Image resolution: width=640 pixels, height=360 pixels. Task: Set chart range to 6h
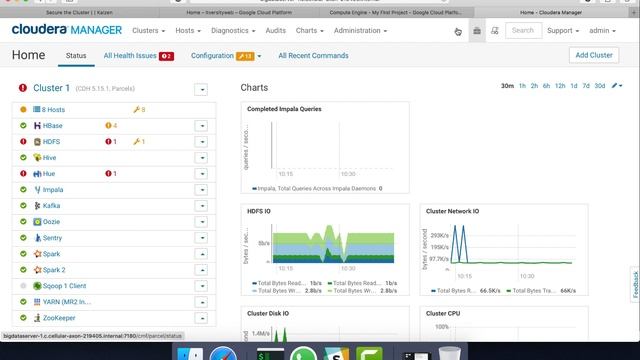(546, 86)
